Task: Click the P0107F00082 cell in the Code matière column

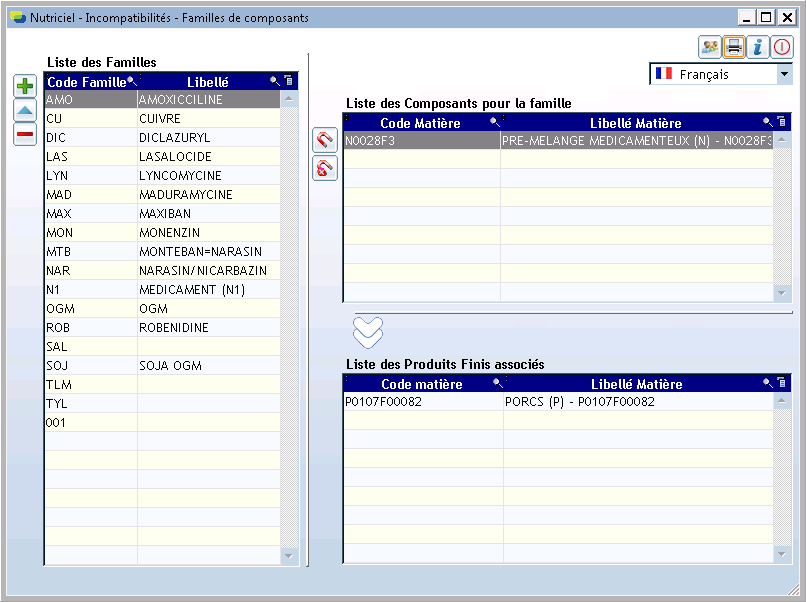Action: [x=424, y=402]
